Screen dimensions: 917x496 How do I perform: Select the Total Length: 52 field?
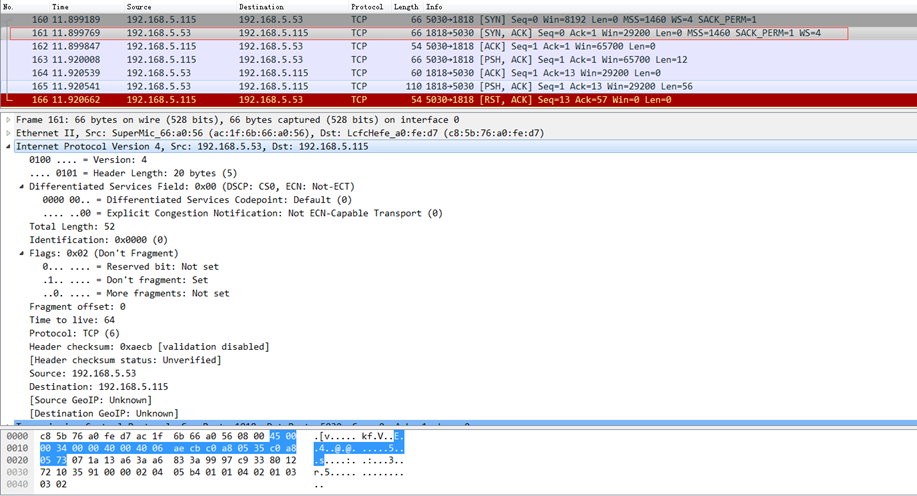tap(72, 226)
